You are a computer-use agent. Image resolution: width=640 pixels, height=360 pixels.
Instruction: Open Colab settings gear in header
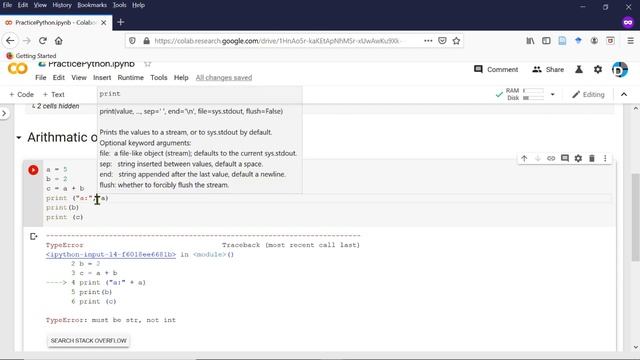click(598, 69)
